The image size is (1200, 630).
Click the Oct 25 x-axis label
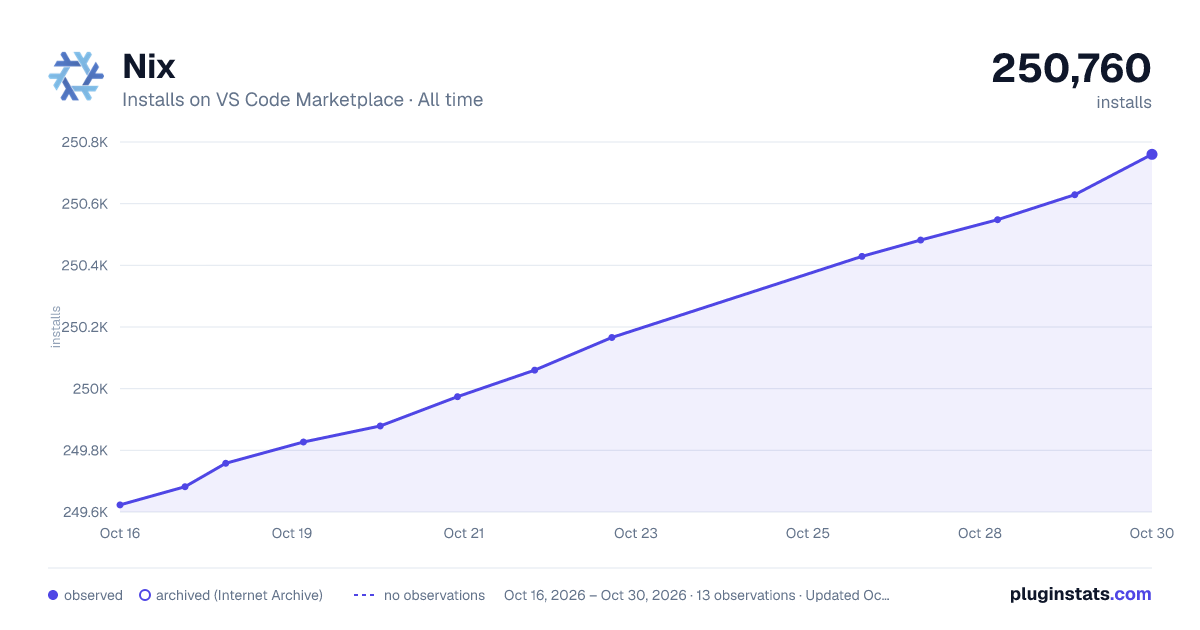(808, 533)
